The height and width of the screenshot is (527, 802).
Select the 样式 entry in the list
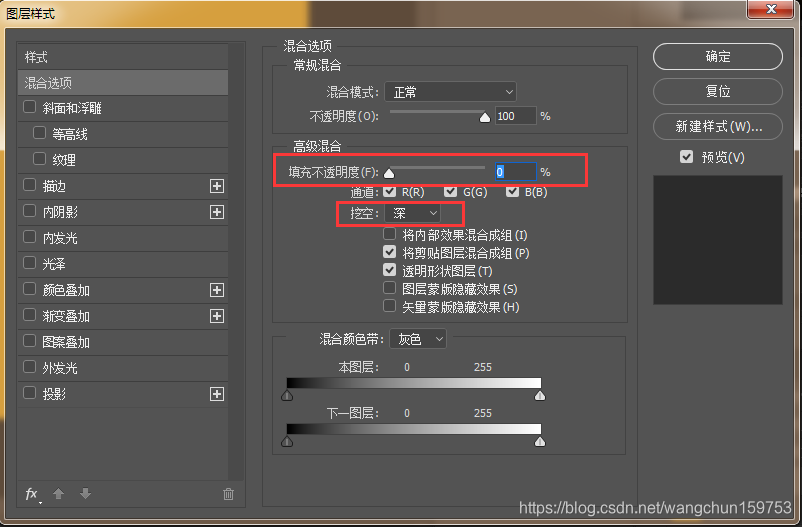[x=123, y=57]
